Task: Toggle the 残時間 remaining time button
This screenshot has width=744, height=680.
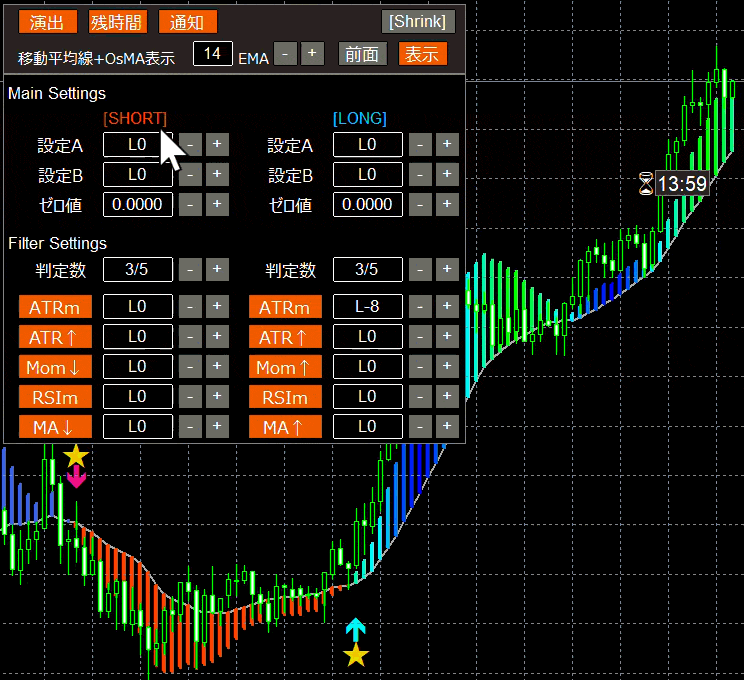Action: pos(116,22)
